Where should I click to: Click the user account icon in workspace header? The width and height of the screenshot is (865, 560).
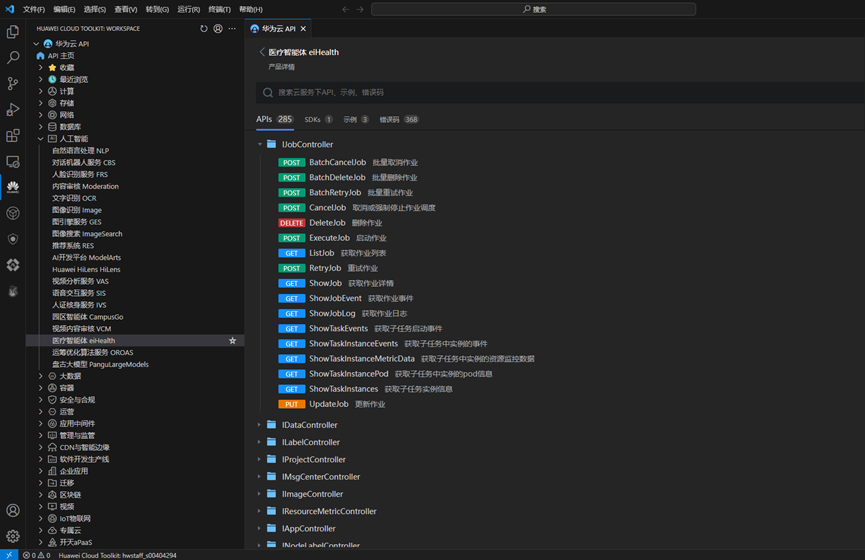click(x=218, y=29)
